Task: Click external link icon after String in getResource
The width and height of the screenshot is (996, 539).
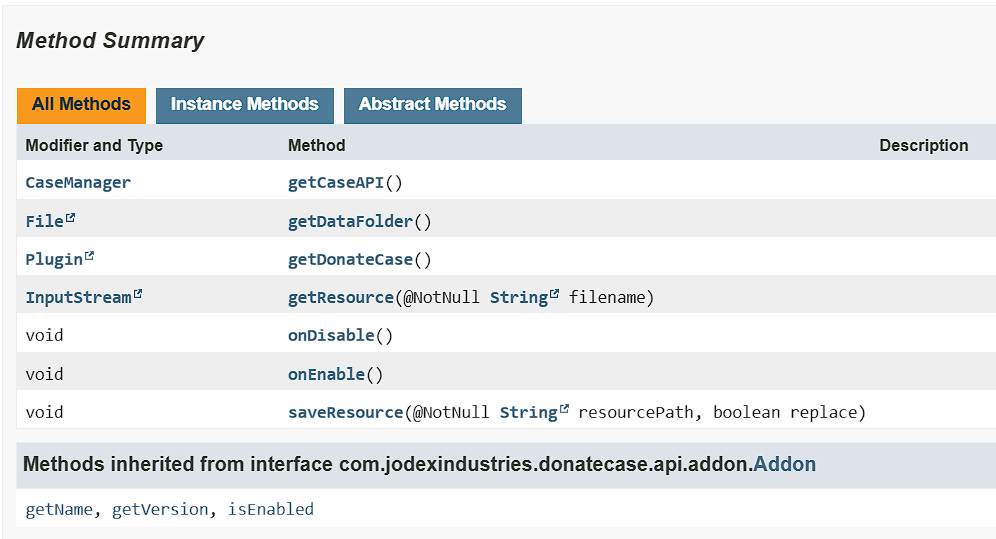Action: point(554,295)
